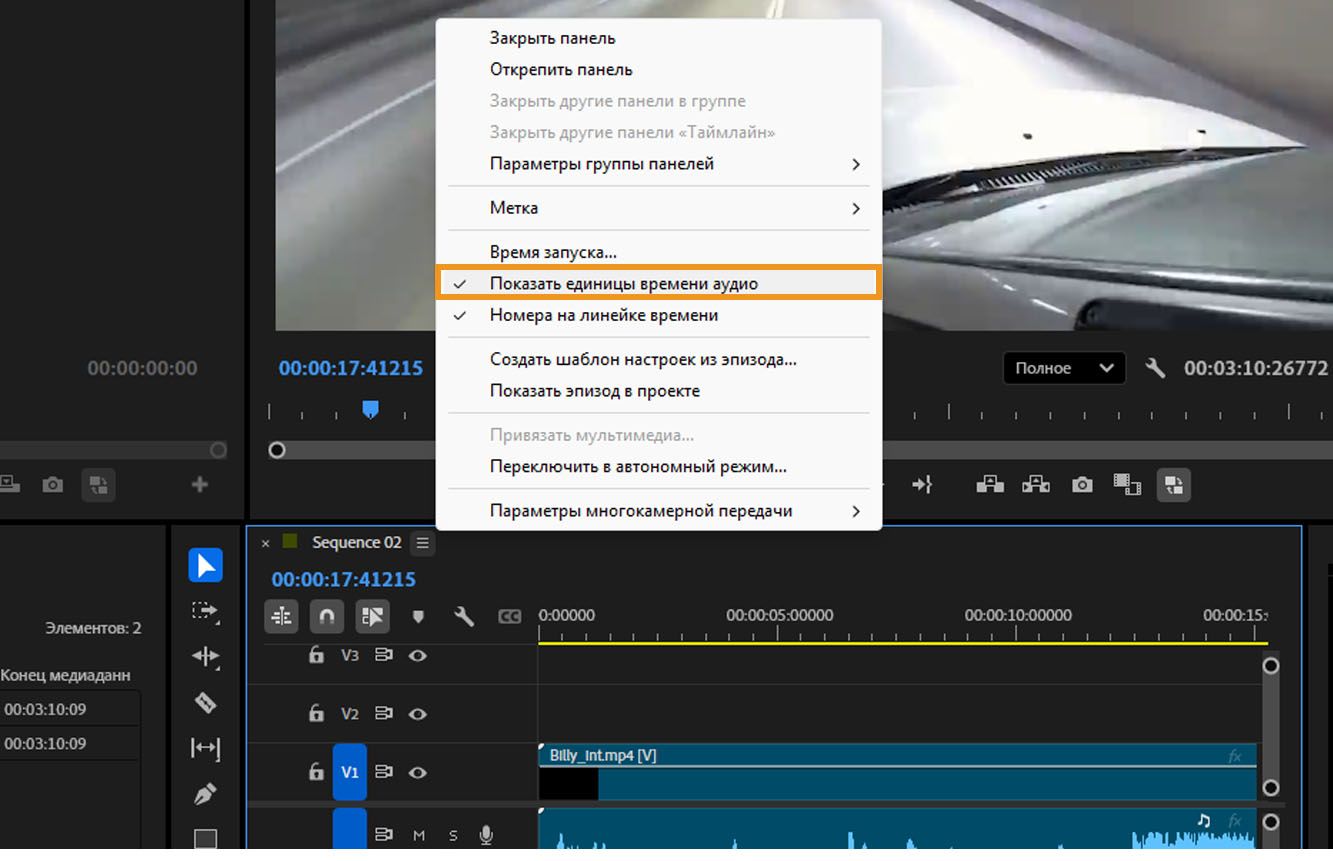Click the blue timeline timecode 00:00:17:41215
Screen dimensions: 1333x861
click(x=343, y=580)
